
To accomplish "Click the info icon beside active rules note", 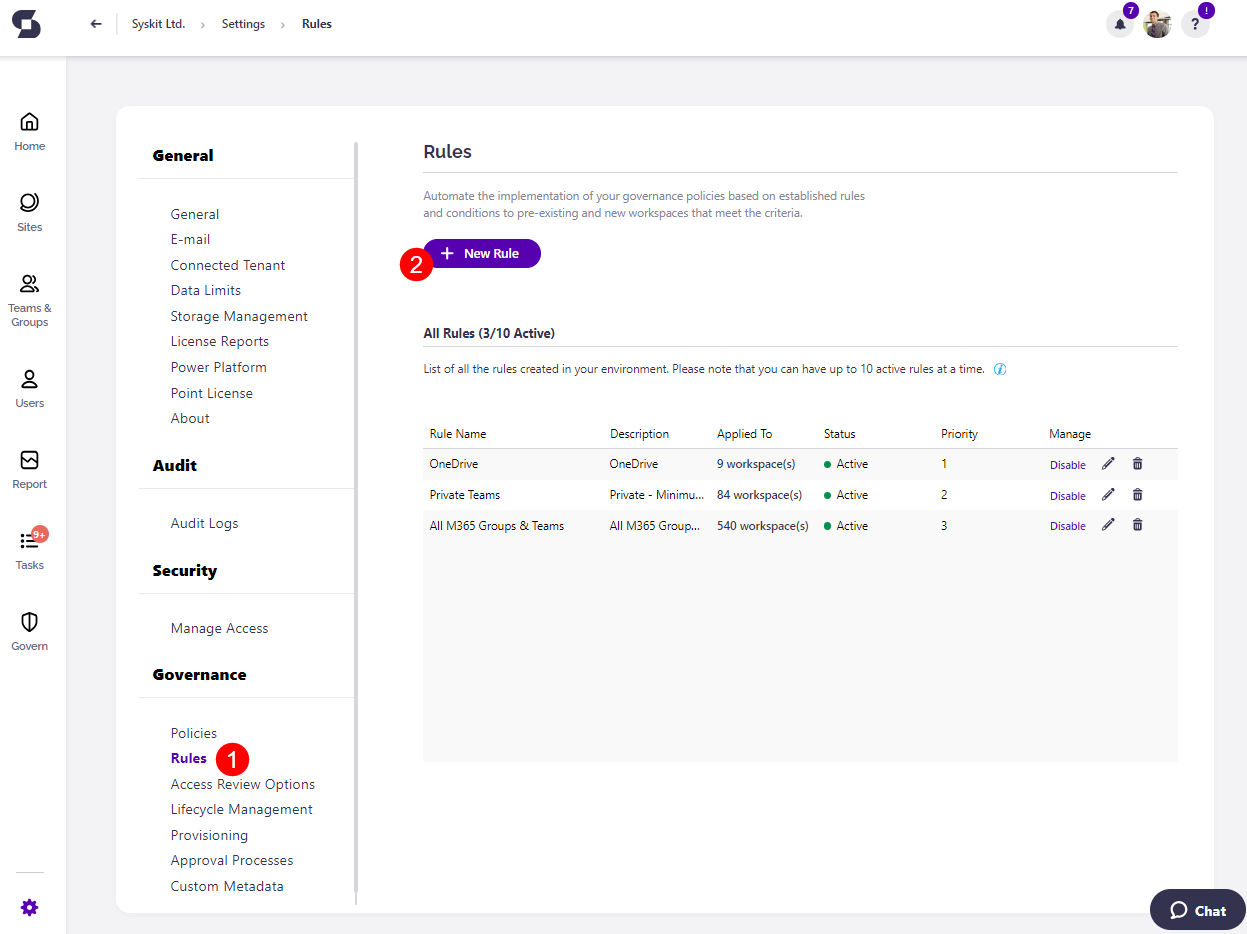I will [x=1000, y=369].
